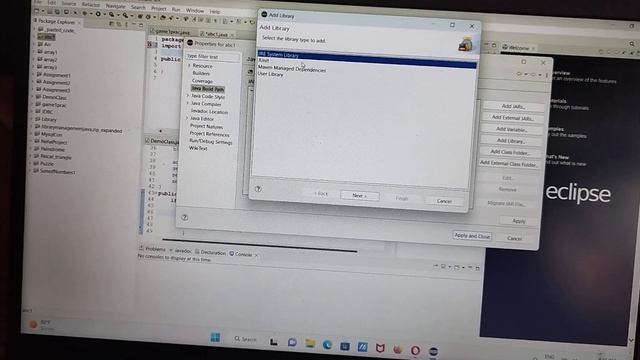Click Add Library button in Properties
Viewport: 640px width, 360px height.
point(511,141)
